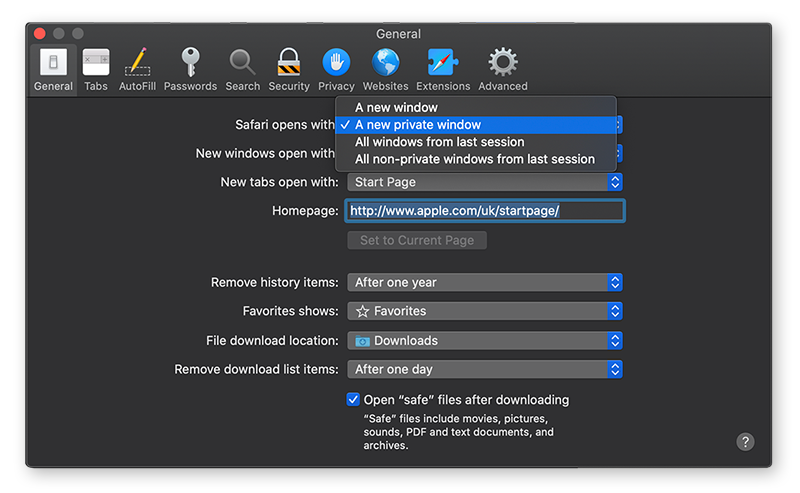
Task: Select 'A new private window' option
Action: point(476,125)
